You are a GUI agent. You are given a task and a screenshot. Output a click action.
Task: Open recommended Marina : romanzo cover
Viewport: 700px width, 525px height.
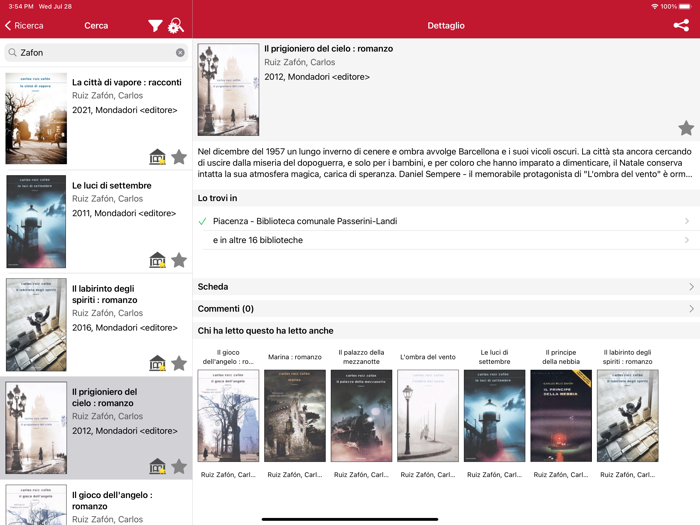[295, 416]
